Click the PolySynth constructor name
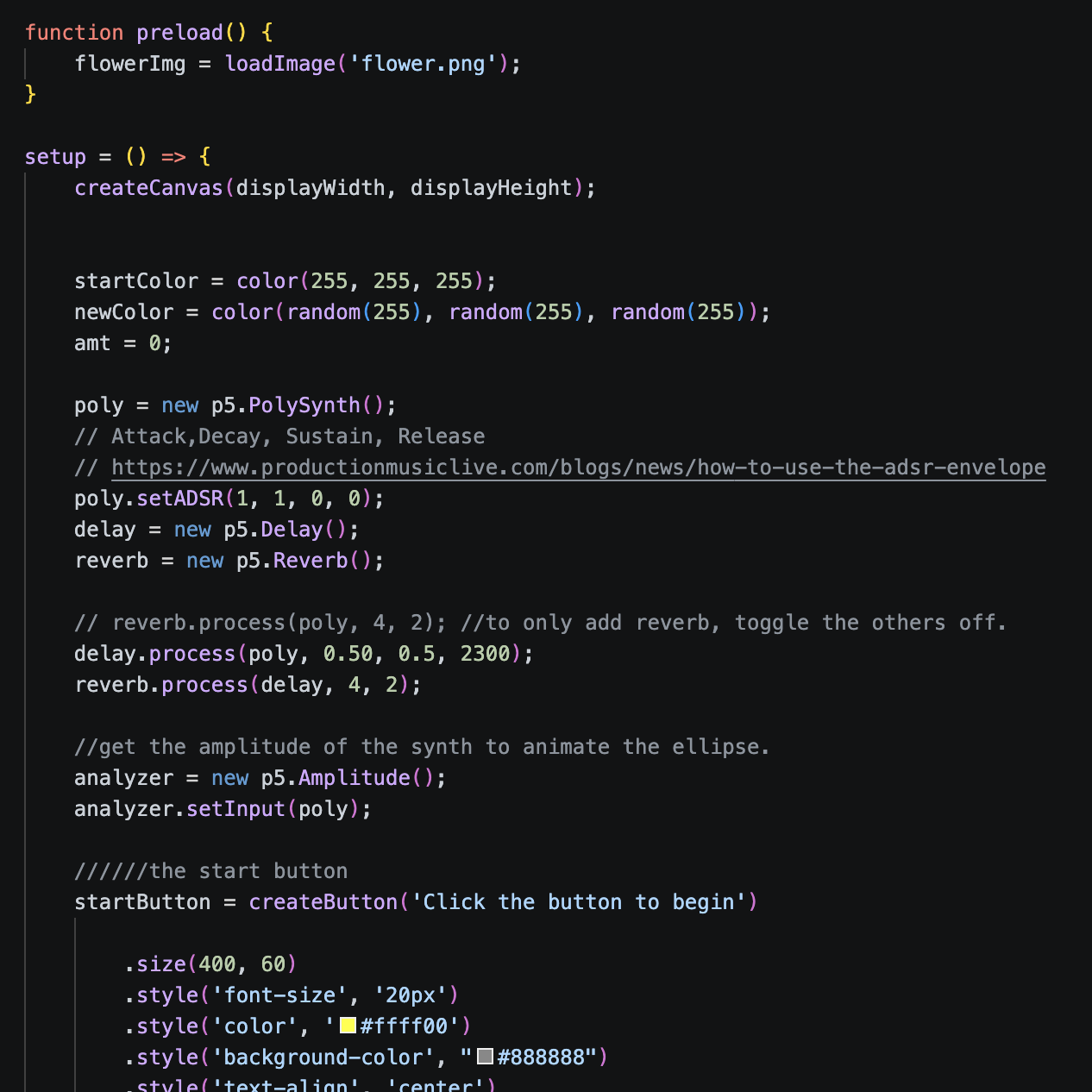 pos(304,405)
